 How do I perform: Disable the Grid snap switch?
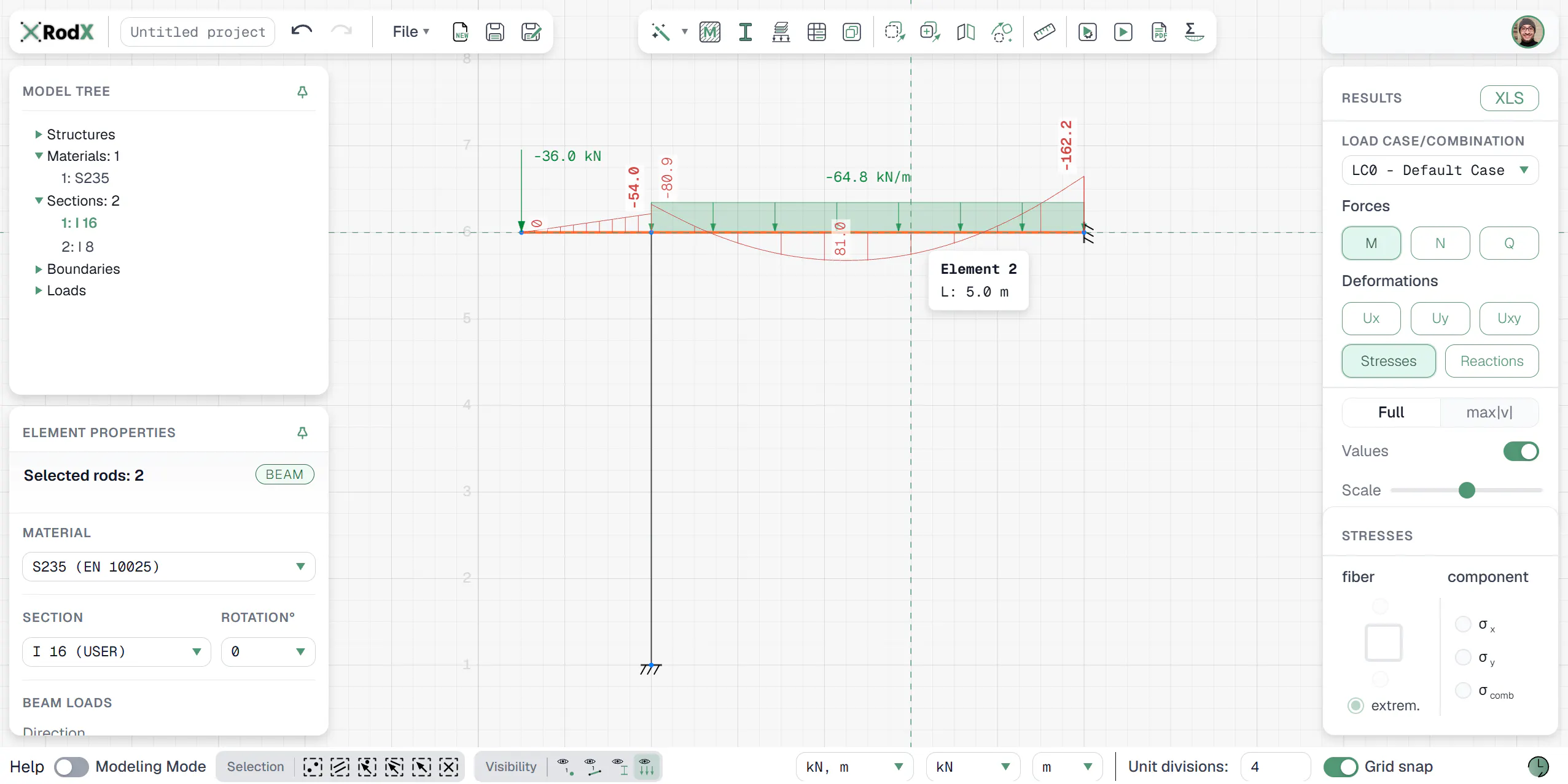1340,767
